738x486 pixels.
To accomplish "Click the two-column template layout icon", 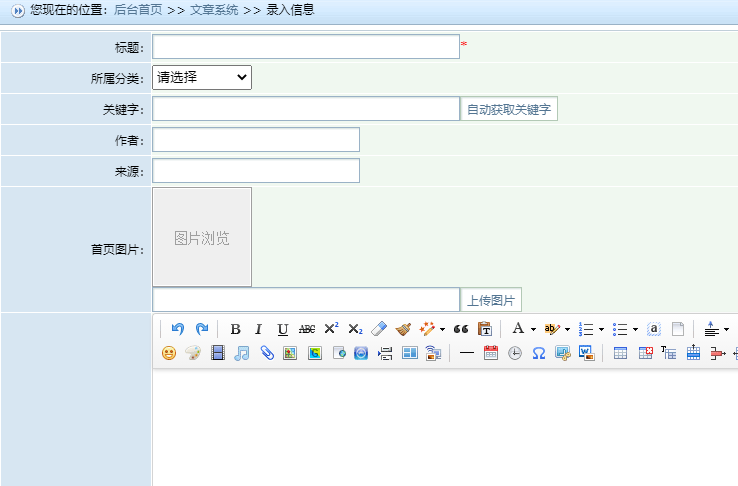I will pos(409,353).
